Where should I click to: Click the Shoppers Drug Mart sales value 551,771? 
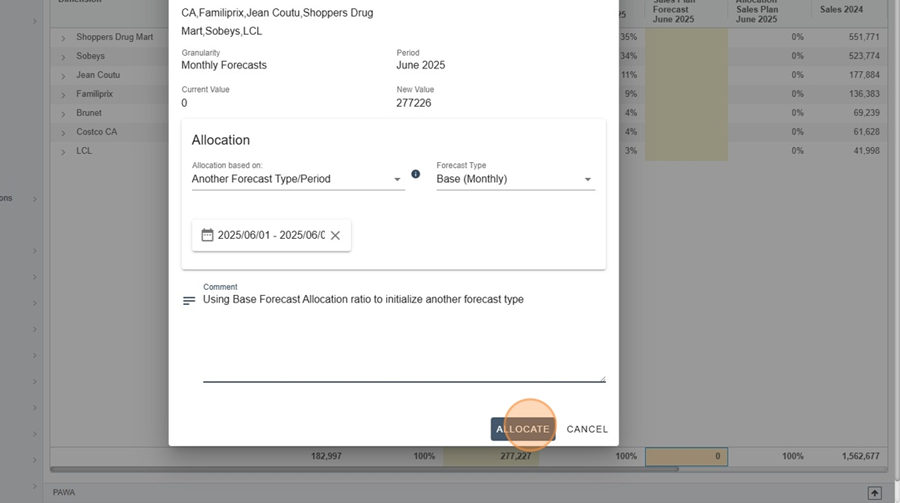pos(864,37)
